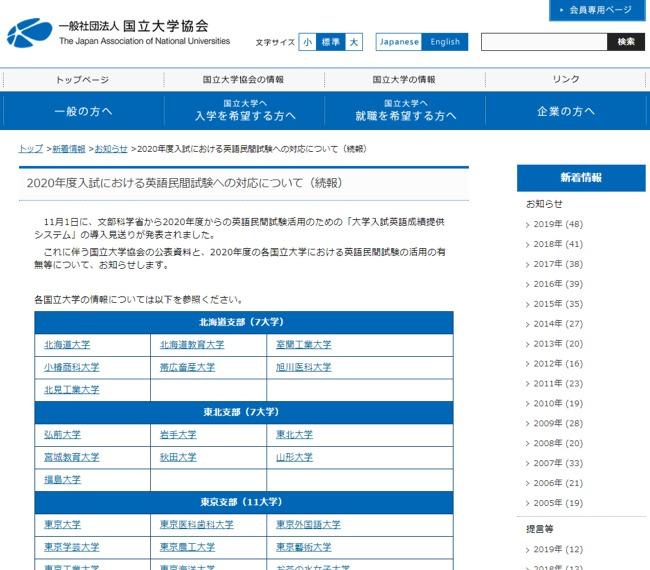
Task: Open リンク menu item
Action: [565, 80]
